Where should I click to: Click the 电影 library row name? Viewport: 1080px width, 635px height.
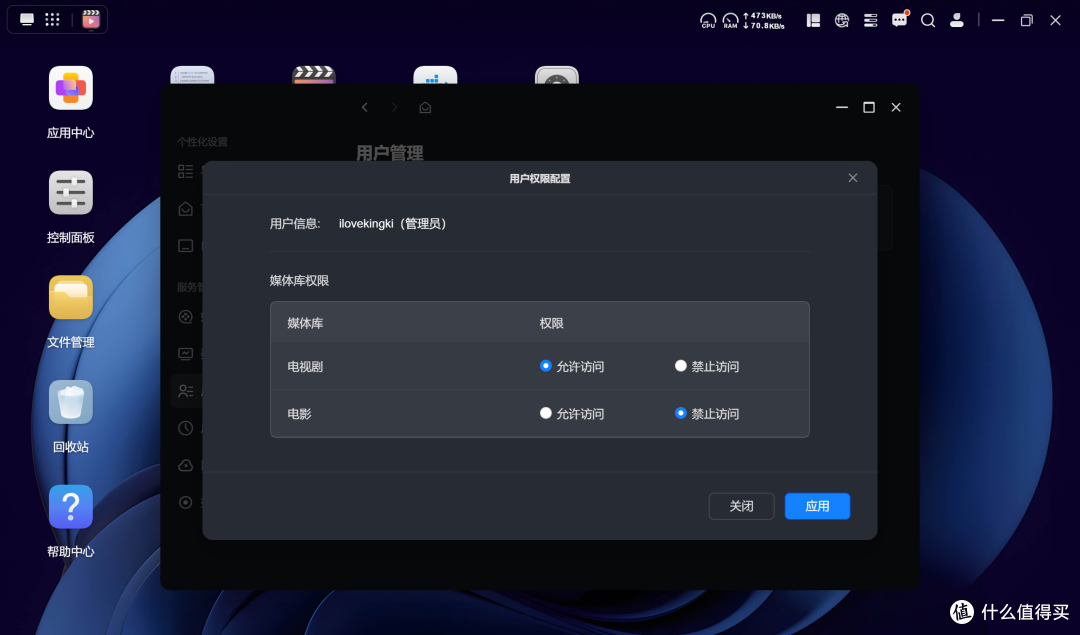pos(300,414)
